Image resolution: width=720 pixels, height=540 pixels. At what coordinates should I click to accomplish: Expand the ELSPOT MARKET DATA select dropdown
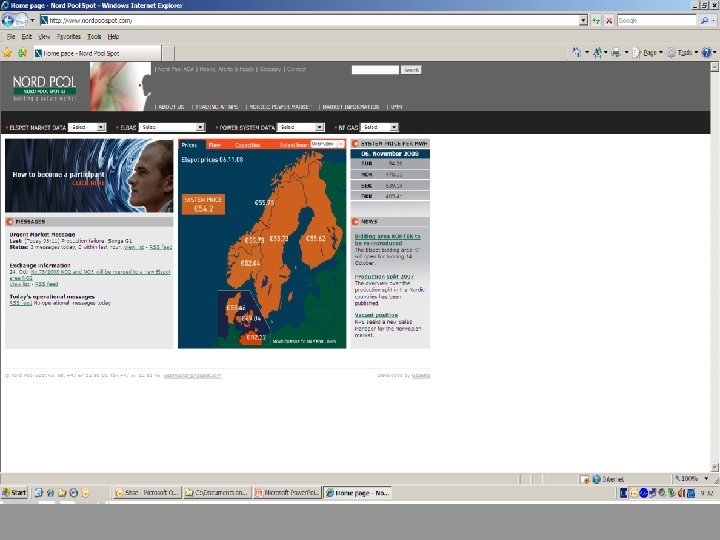pyautogui.click(x=87, y=127)
